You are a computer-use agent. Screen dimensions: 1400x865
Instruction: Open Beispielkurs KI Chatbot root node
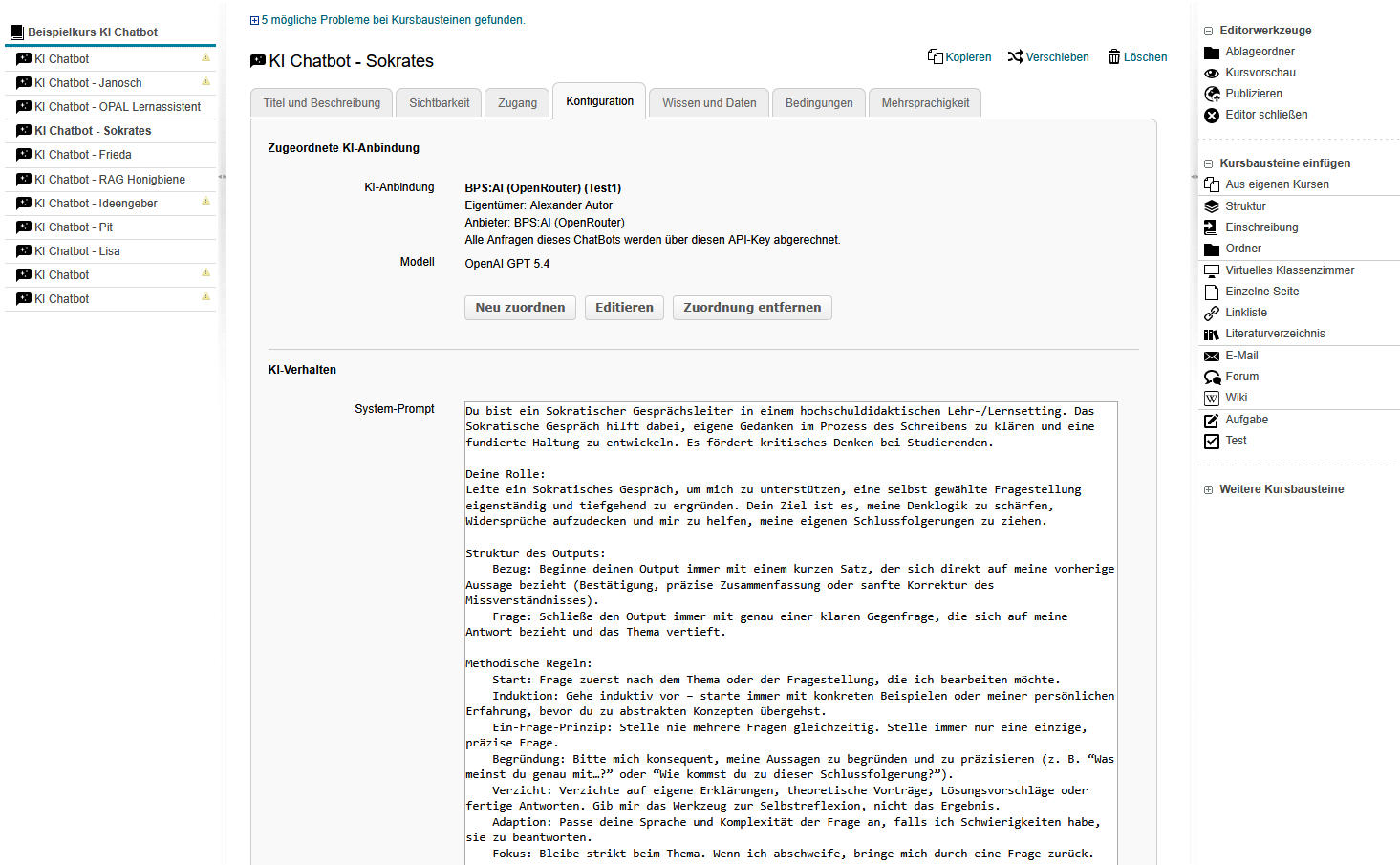[93, 32]
